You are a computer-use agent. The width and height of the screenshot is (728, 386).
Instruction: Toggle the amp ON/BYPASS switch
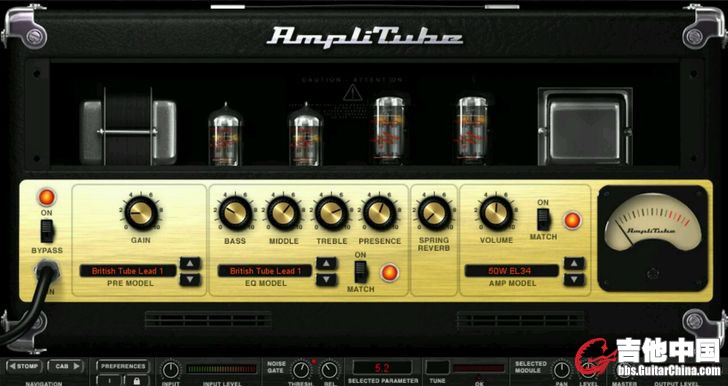[47, 231]
